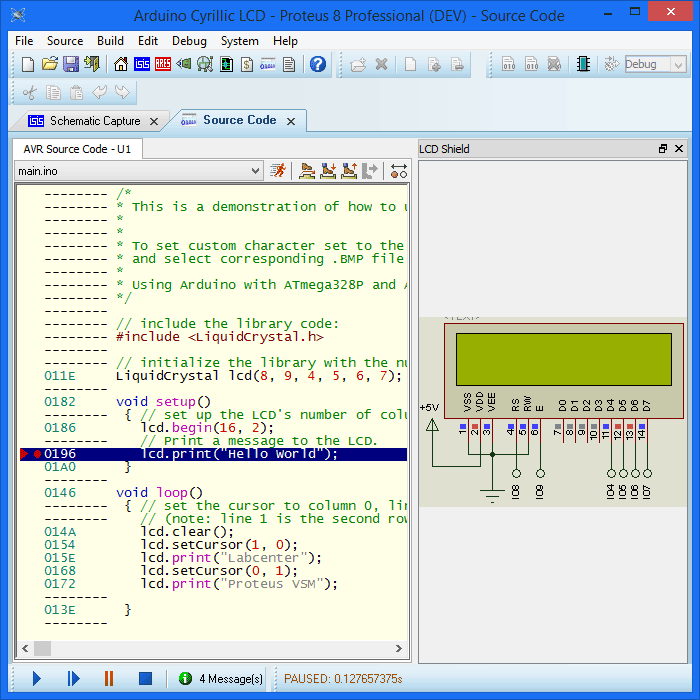Close the LCD Shield panel
Viewport: 700px width, 700px height.
[x=679, y=149]
